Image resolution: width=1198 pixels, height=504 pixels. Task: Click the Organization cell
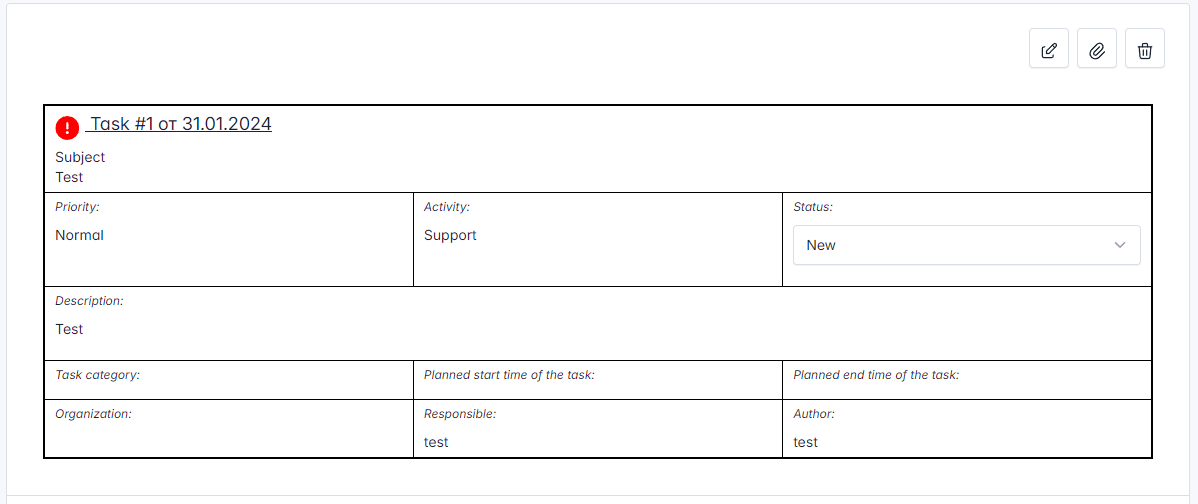point(228,428)
